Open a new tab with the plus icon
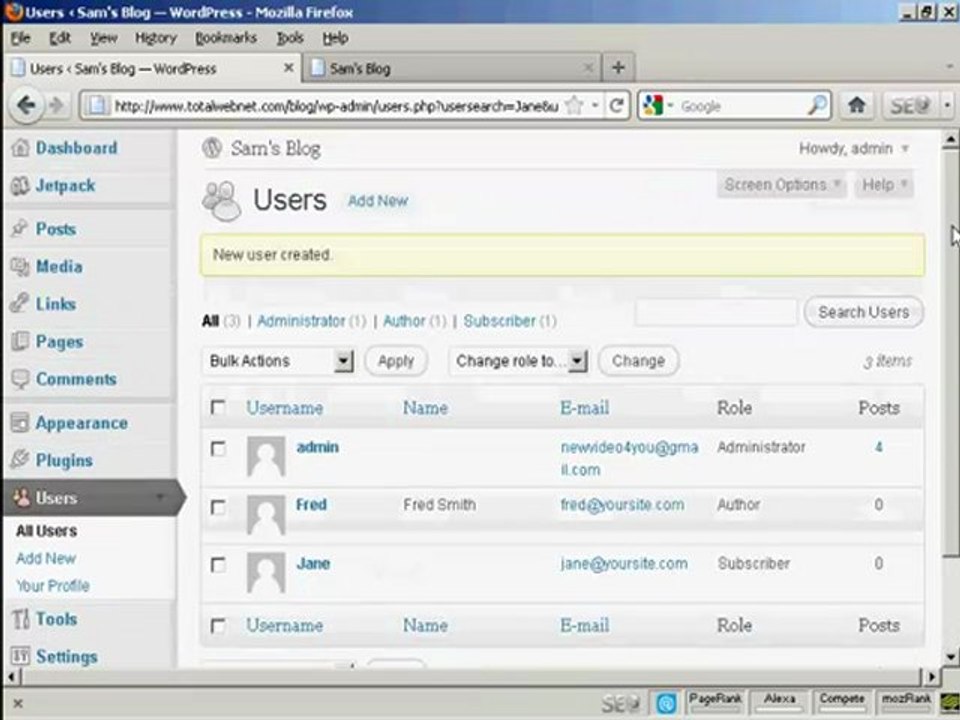Viewport: 960px width, 720px height. click(x=618, y=67)
